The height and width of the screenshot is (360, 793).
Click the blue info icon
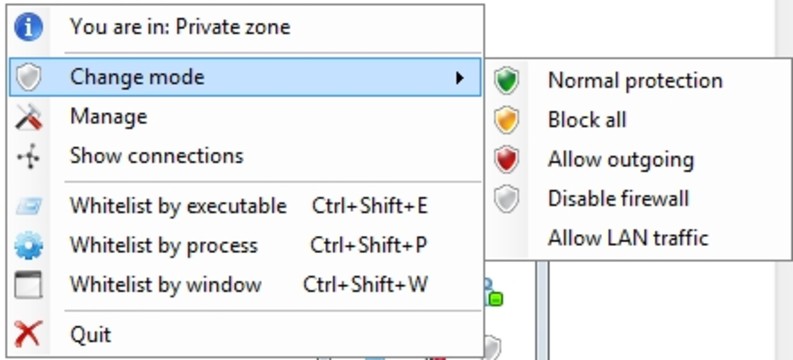pos(28,27)
